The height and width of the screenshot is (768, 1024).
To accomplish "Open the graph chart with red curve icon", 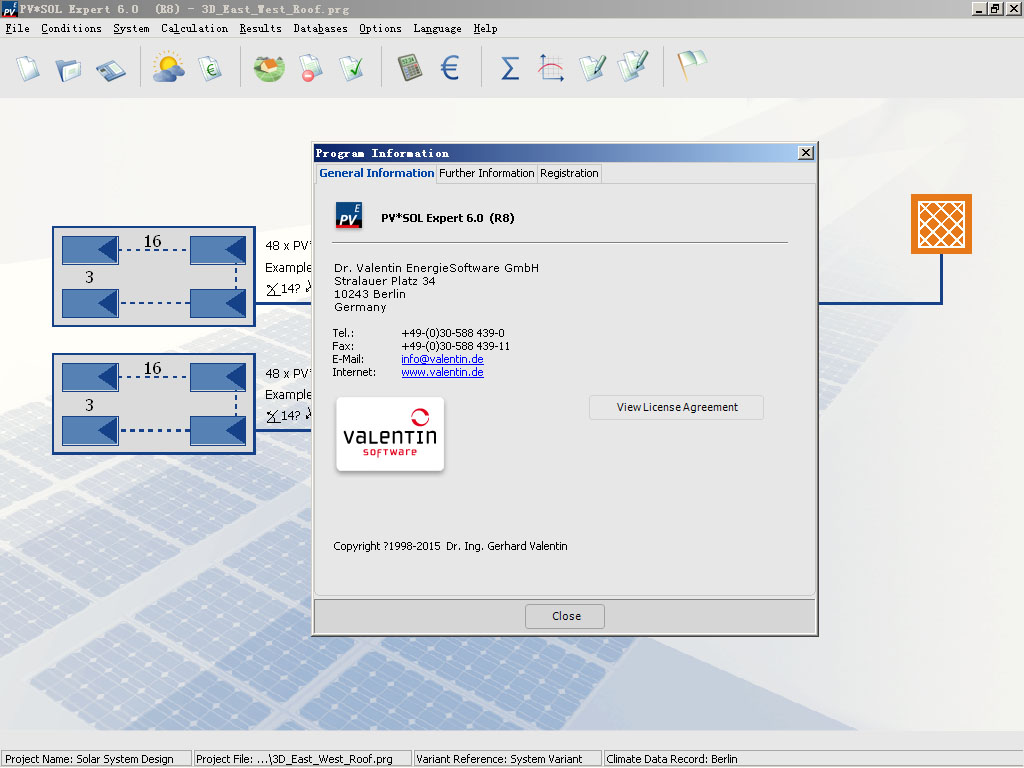I will (x=551, y=68).
